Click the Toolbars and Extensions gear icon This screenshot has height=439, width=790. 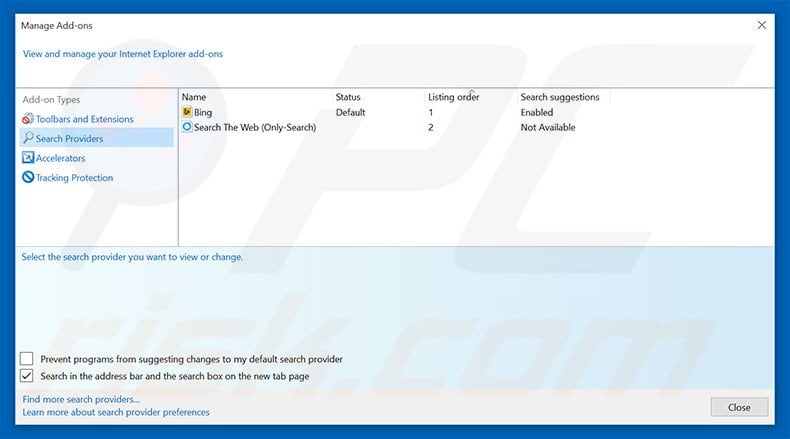28,119
